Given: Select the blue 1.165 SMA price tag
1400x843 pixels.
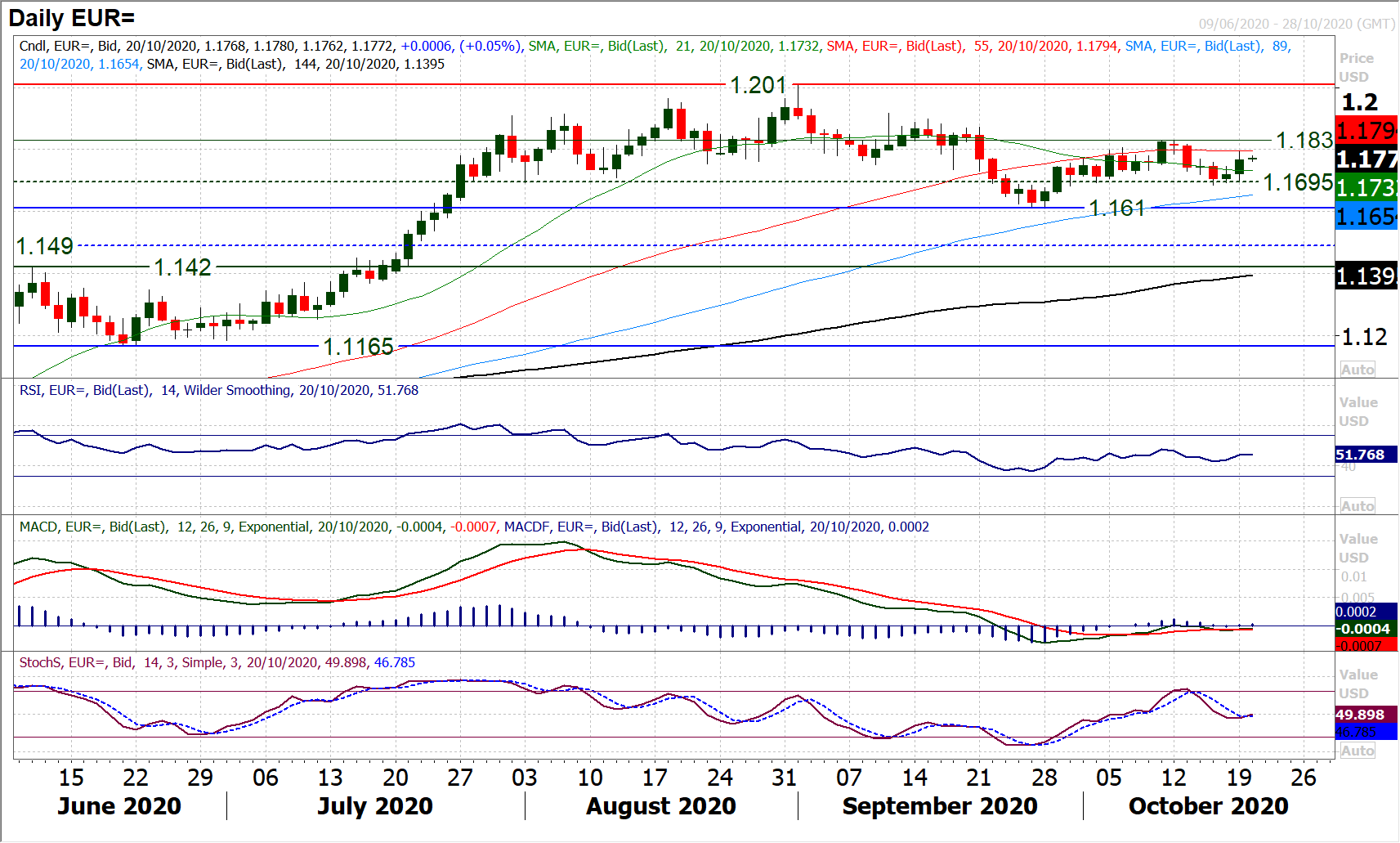Looking at the screenshot, I should pos(1366,217).
